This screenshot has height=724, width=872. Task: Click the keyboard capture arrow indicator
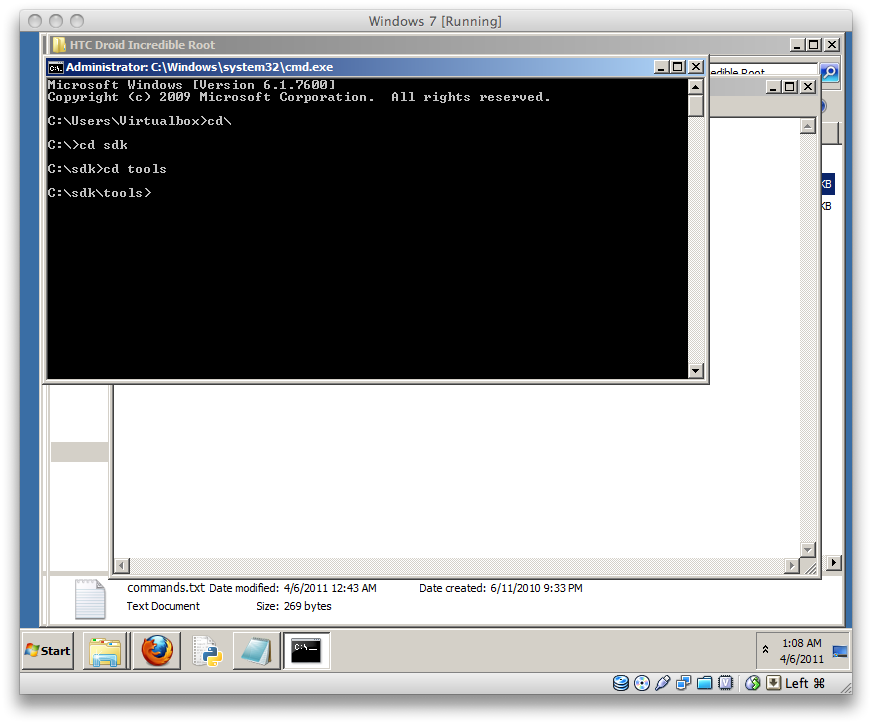click(x=774, y=683)
